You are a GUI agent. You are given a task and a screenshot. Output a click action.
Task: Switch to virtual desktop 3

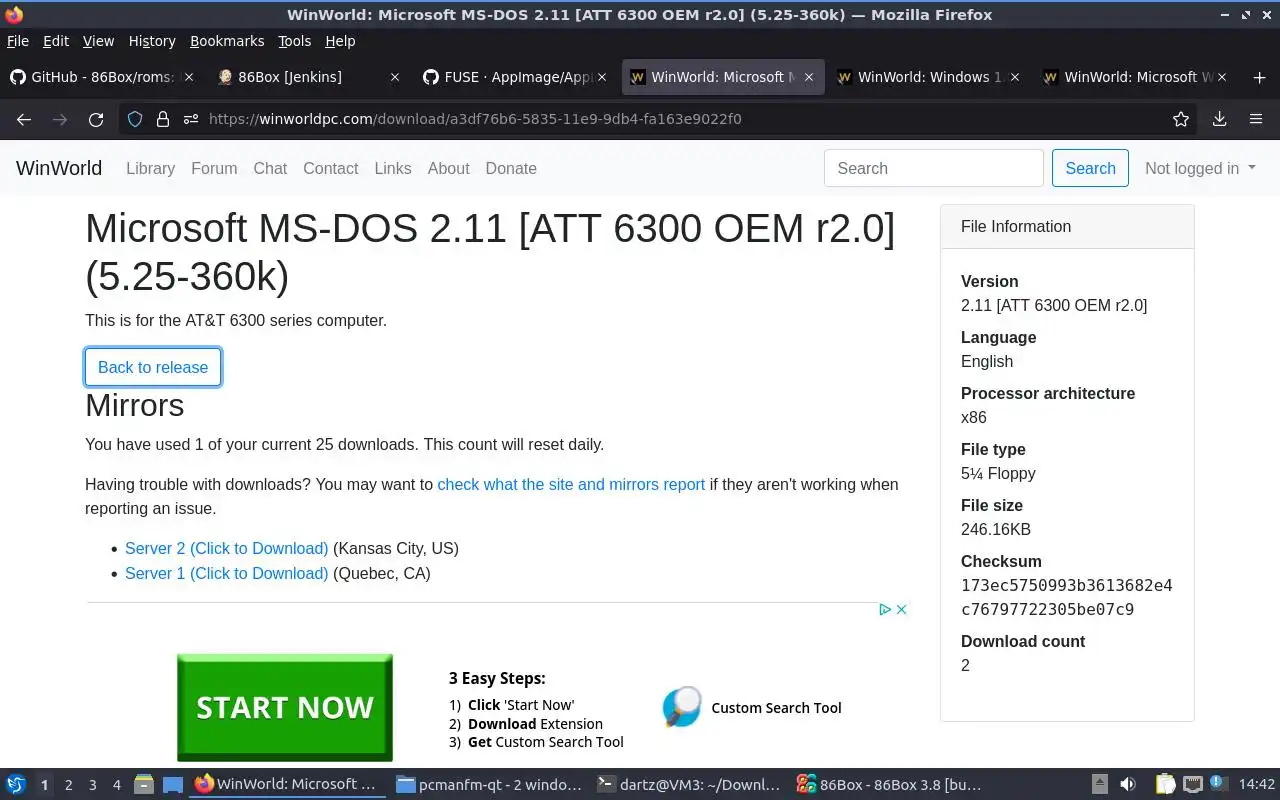click(92, 785)
